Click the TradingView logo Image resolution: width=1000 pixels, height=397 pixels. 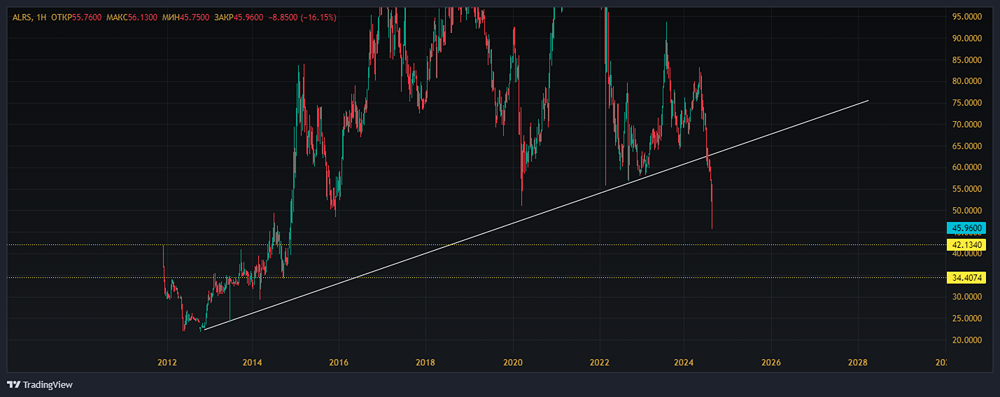[x=40, y=385]
